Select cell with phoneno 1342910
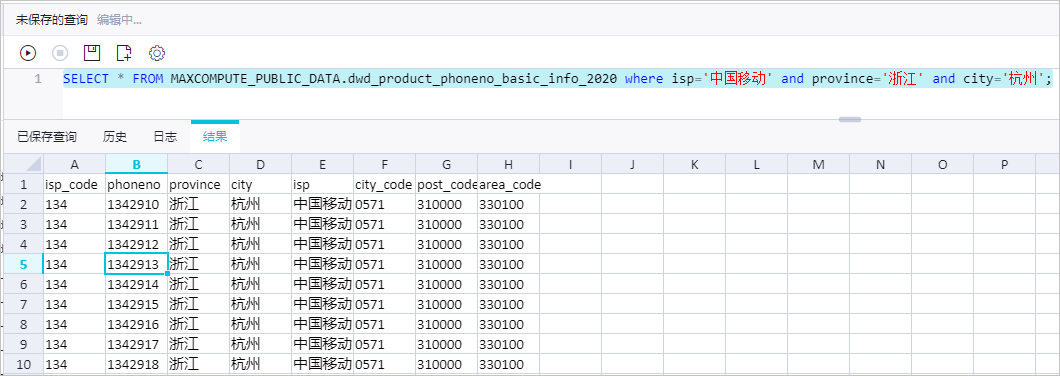 point(137,204)
